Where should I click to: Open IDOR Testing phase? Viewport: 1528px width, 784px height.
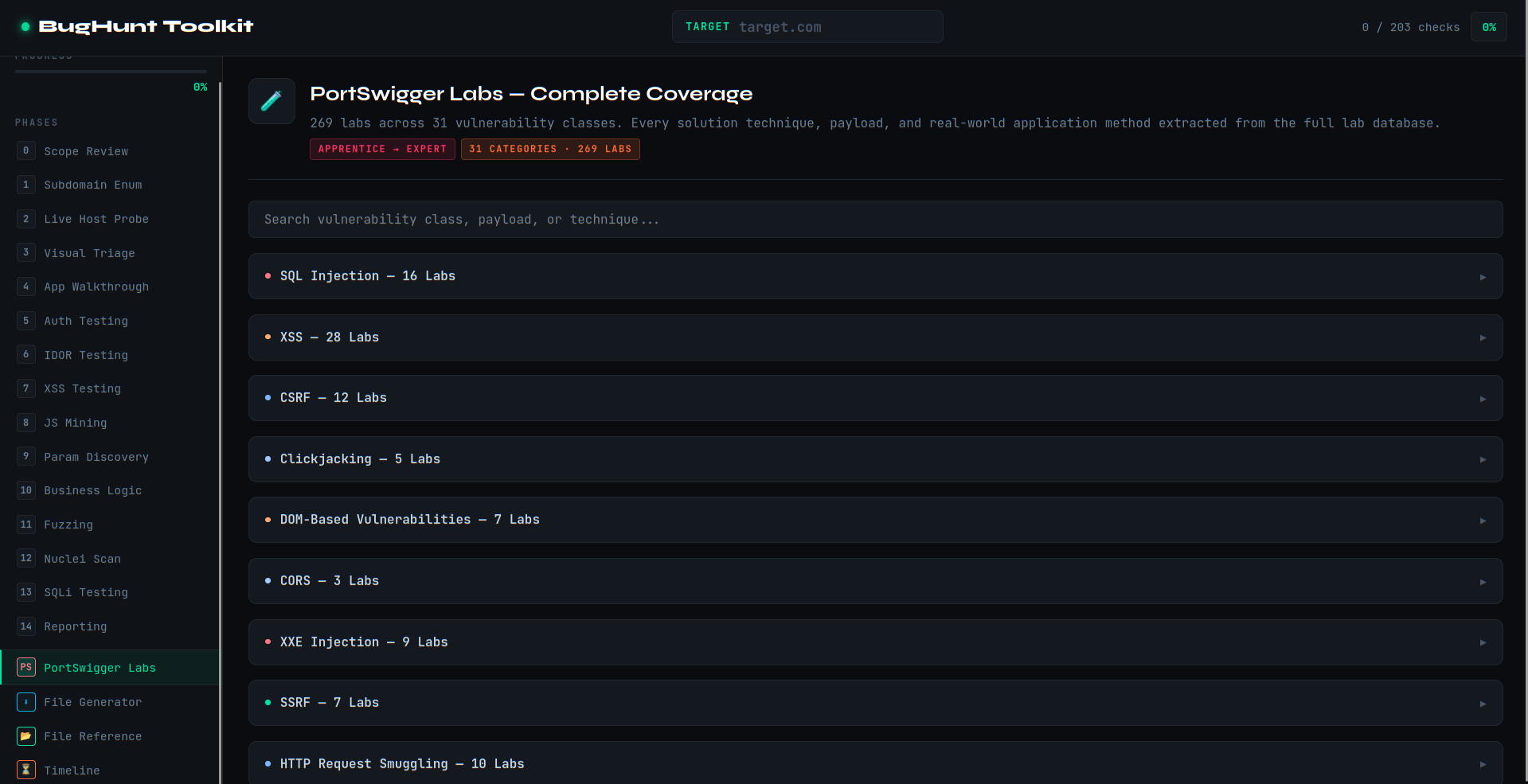pos(110,355)
